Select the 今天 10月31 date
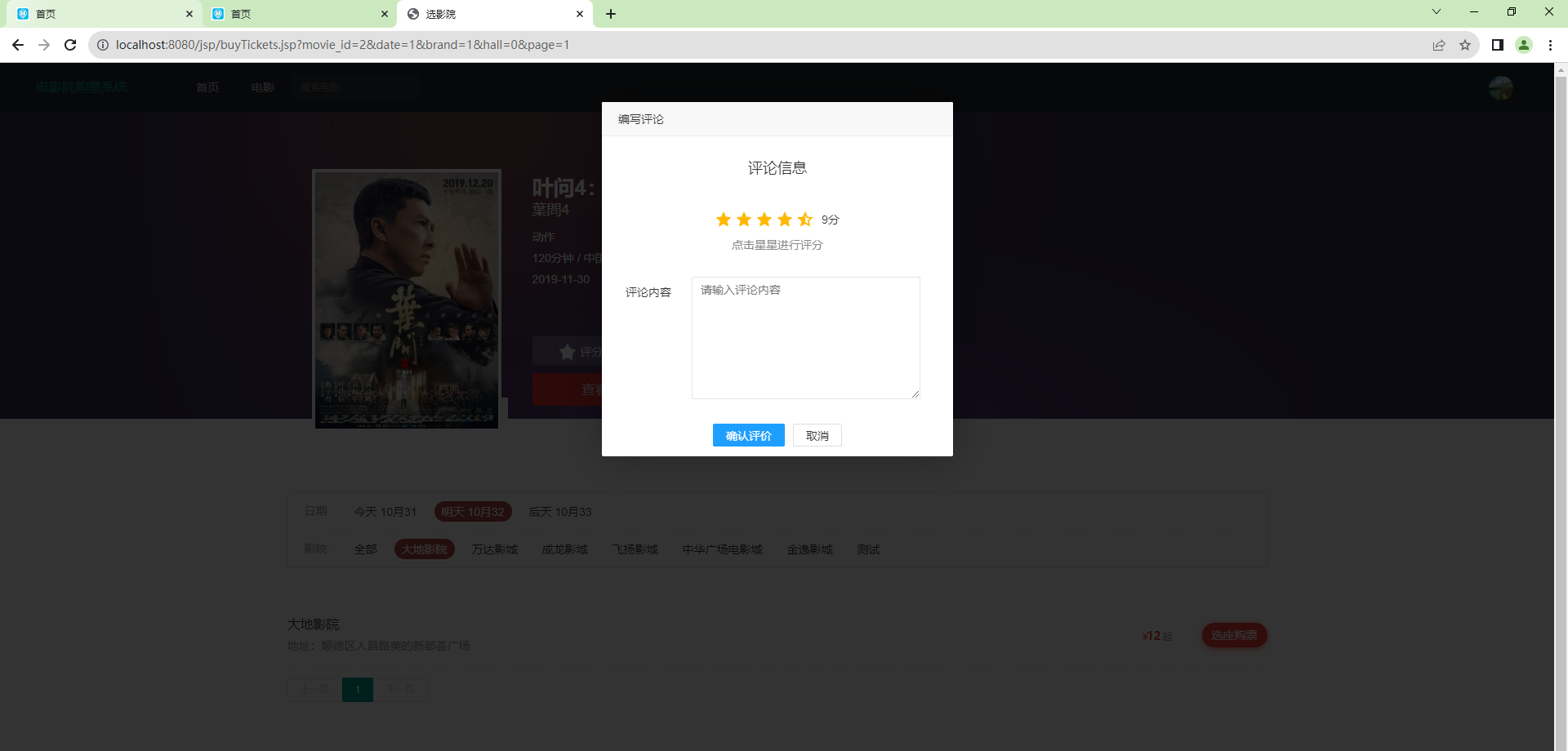This screenshot has width=1568, height=751. click(x=385, y=512)
